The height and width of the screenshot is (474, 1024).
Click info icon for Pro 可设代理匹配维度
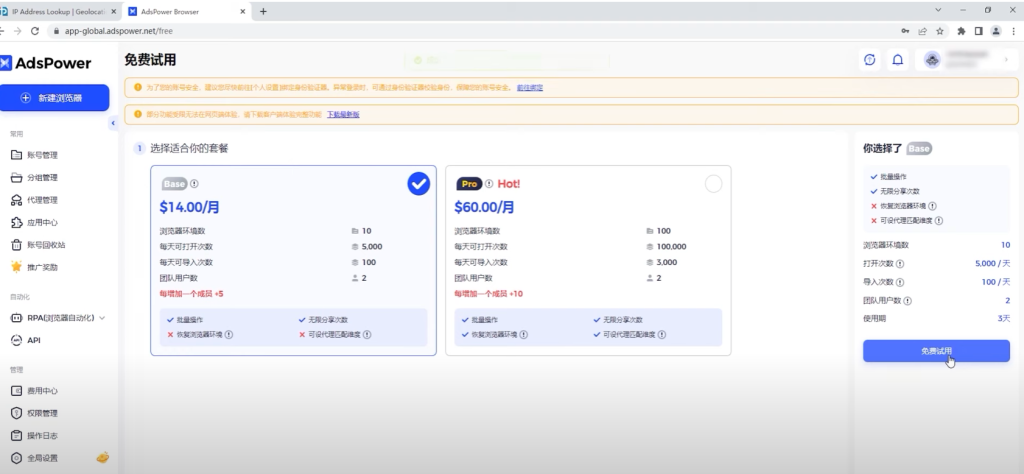pyautogui.click(x=662, y=334)
